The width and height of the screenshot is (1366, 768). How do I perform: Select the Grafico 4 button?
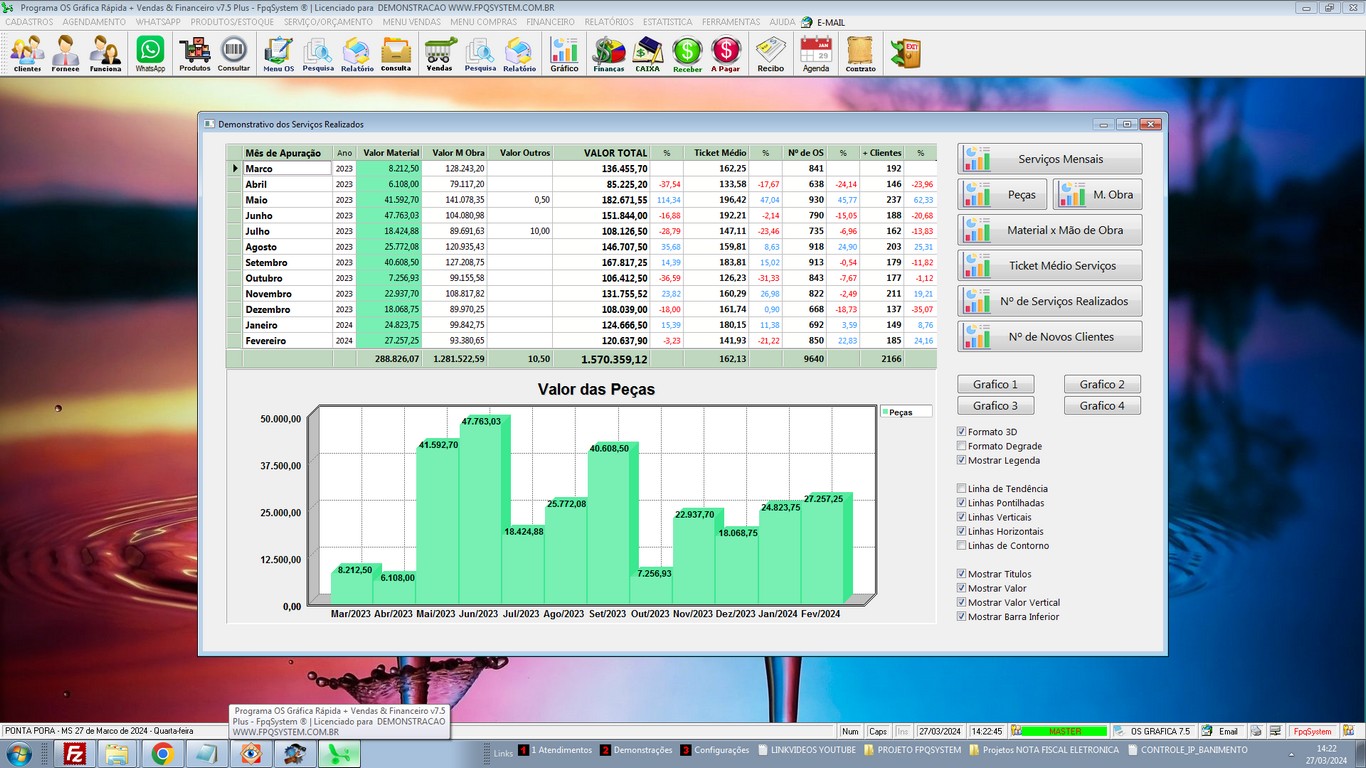point(1102,406)
